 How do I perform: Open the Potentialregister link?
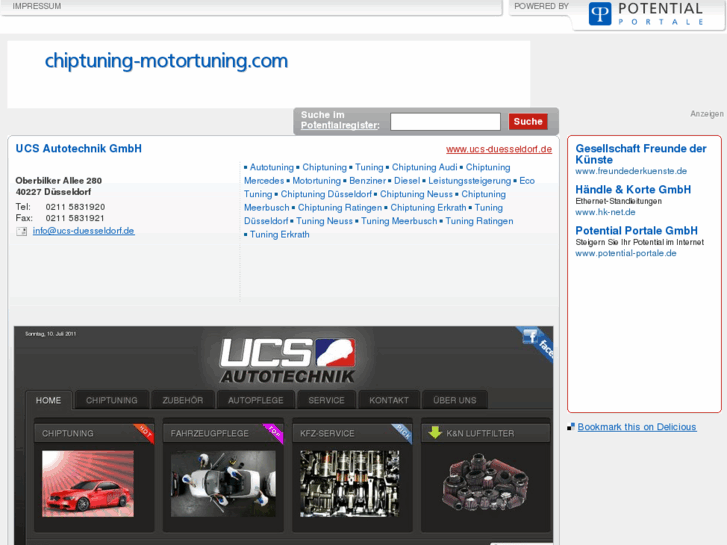(x=340, y=125)
